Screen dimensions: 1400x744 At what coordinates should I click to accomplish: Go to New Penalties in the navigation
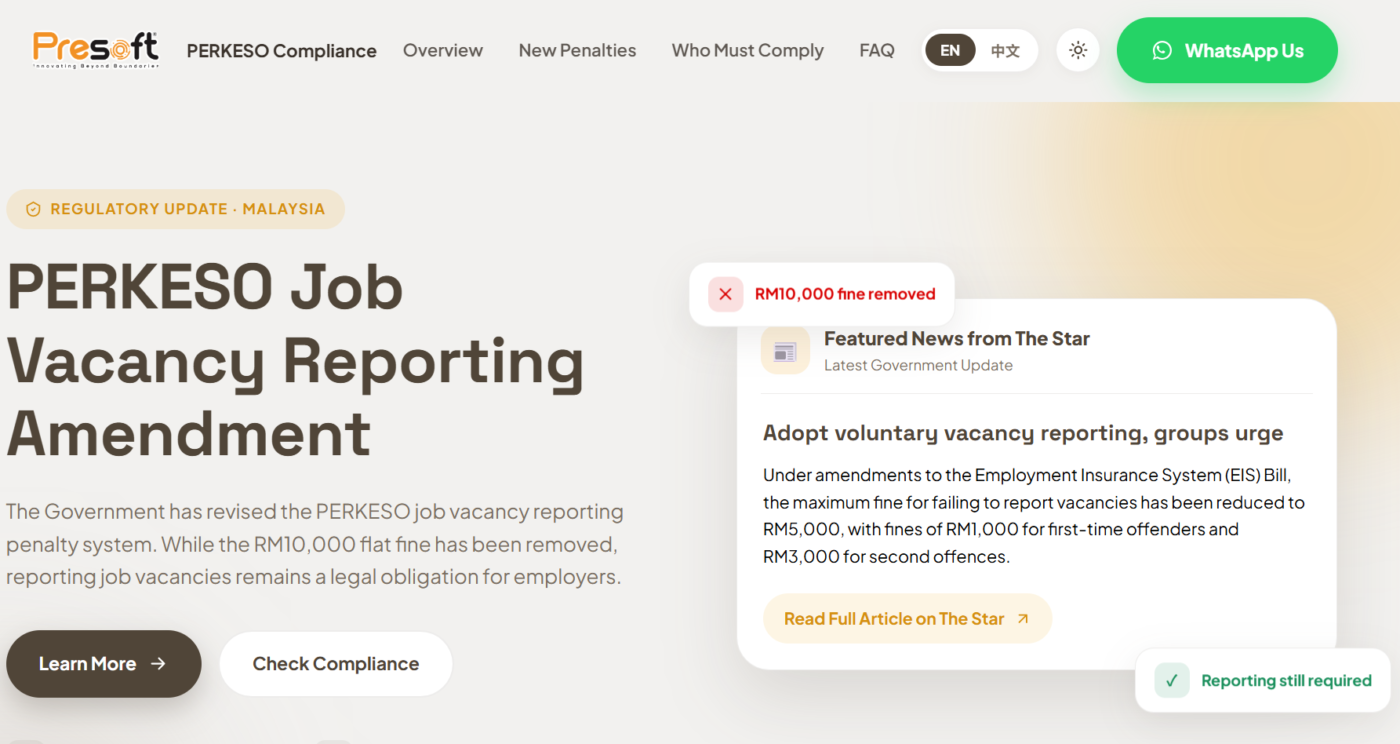(x=577, y=50)
